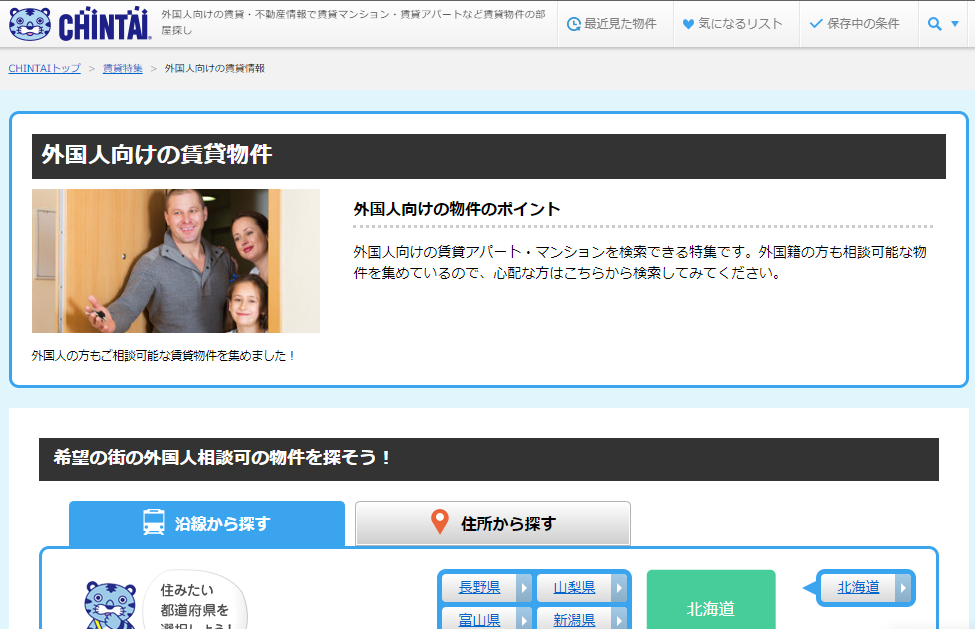
Task: Select the 山梨県 prefecture button
Action: 575,588
